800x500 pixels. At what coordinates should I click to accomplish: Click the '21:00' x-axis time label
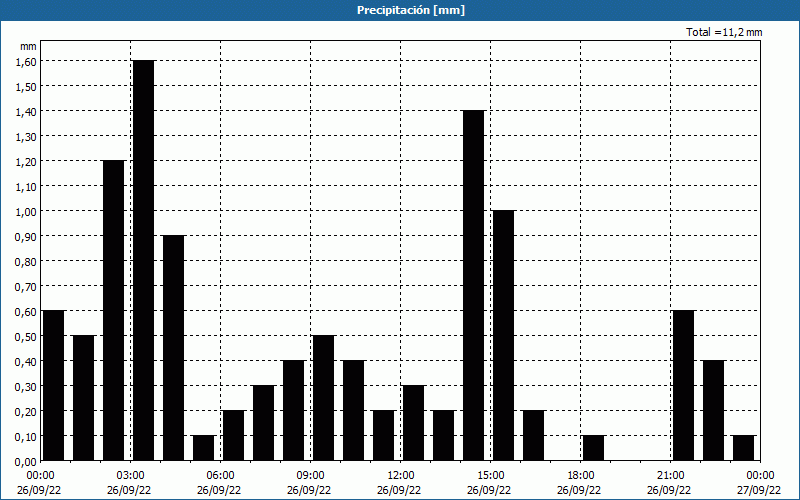tap(670, 476)
